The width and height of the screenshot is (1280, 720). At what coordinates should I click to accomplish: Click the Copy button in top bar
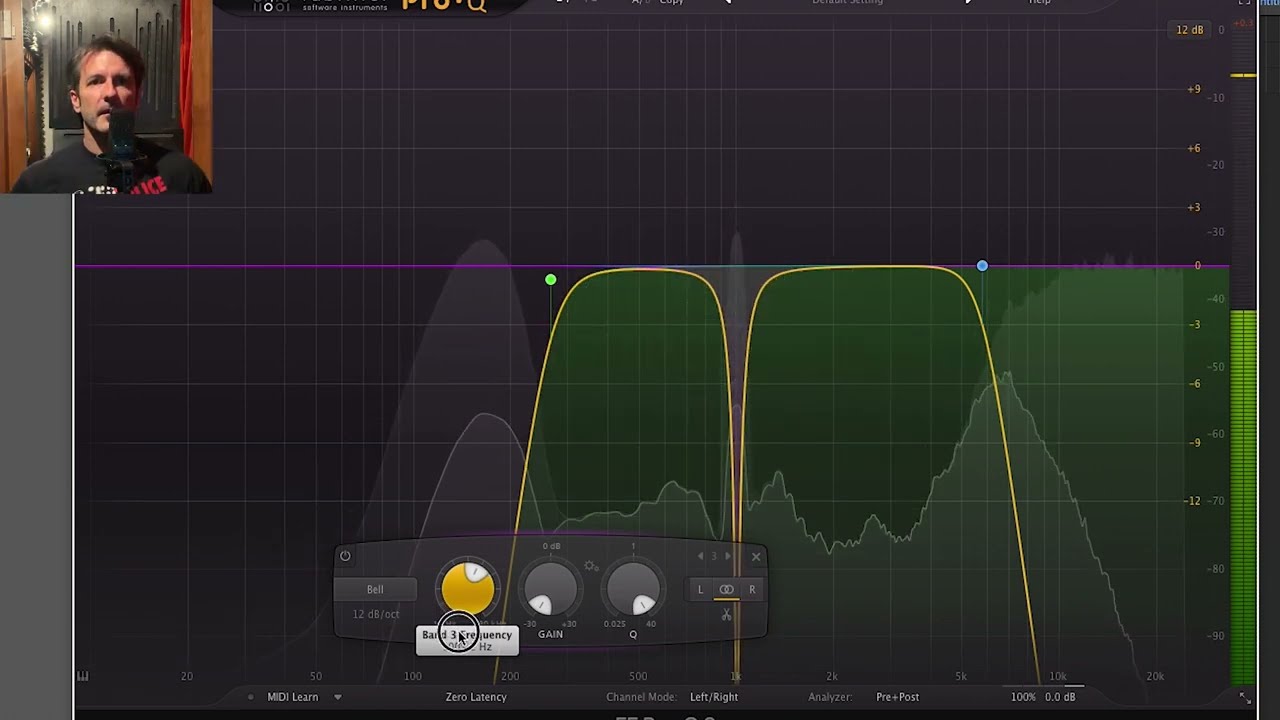pos(671,3)
